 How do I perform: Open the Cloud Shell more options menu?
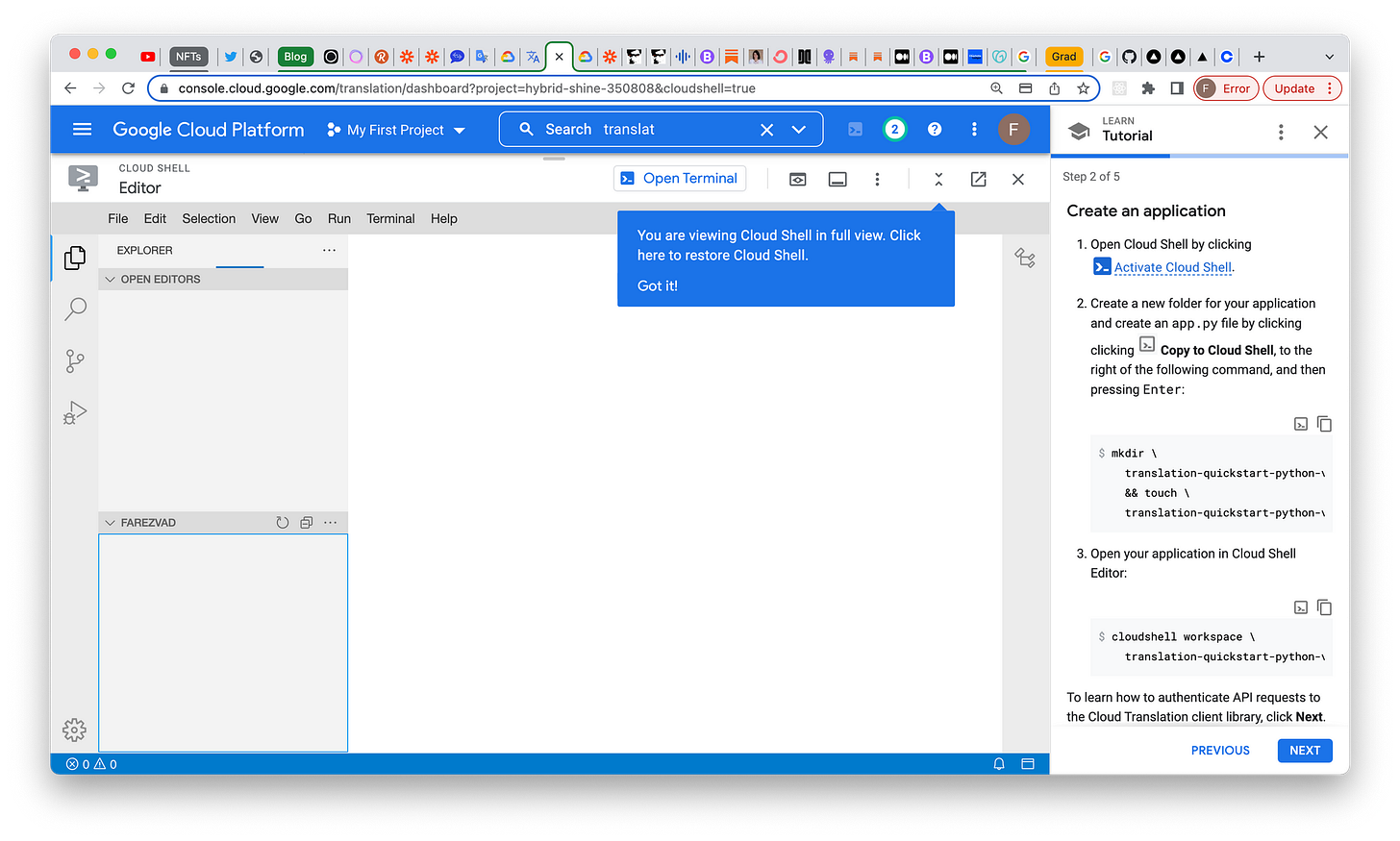[x=877, y=180]
